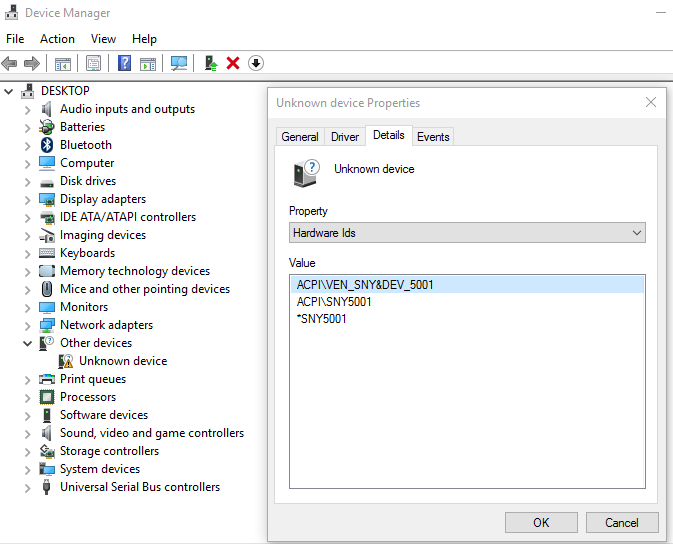Open the Property dropdown showing Hardware Ids

(467, 233)
